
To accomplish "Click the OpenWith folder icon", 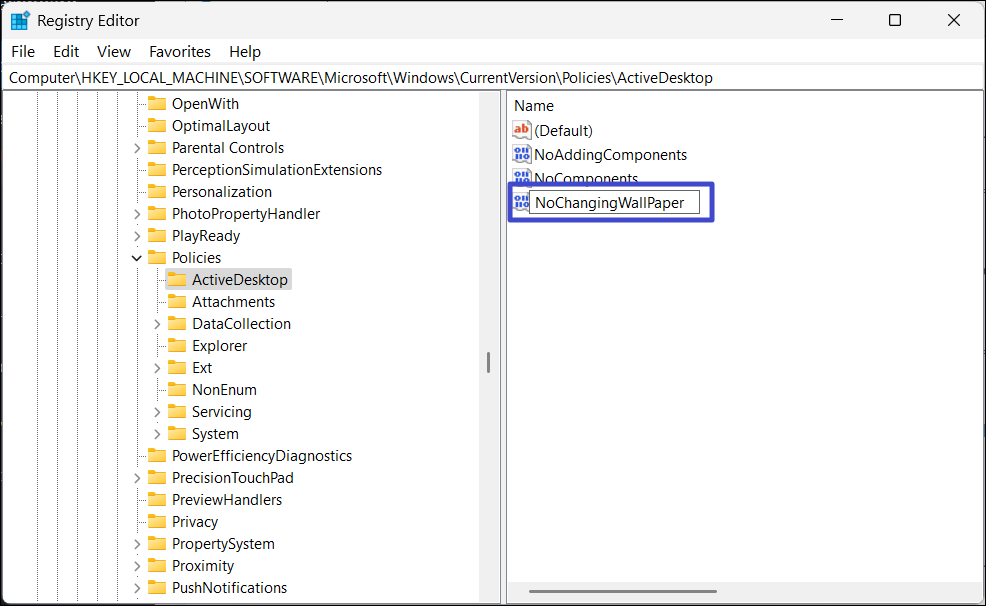I will [x=157, y=104].
